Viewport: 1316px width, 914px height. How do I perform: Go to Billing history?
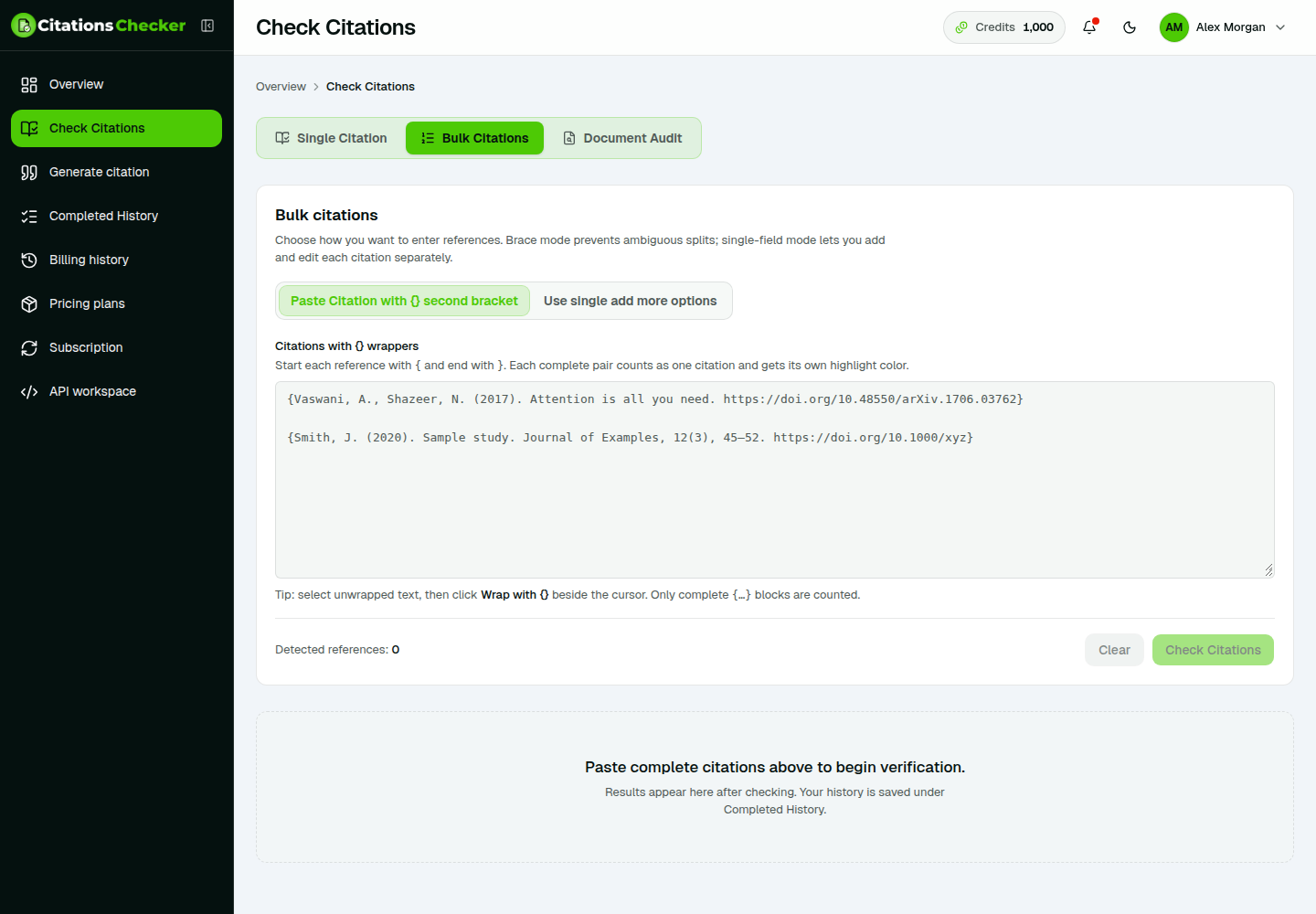click(116, 260)
